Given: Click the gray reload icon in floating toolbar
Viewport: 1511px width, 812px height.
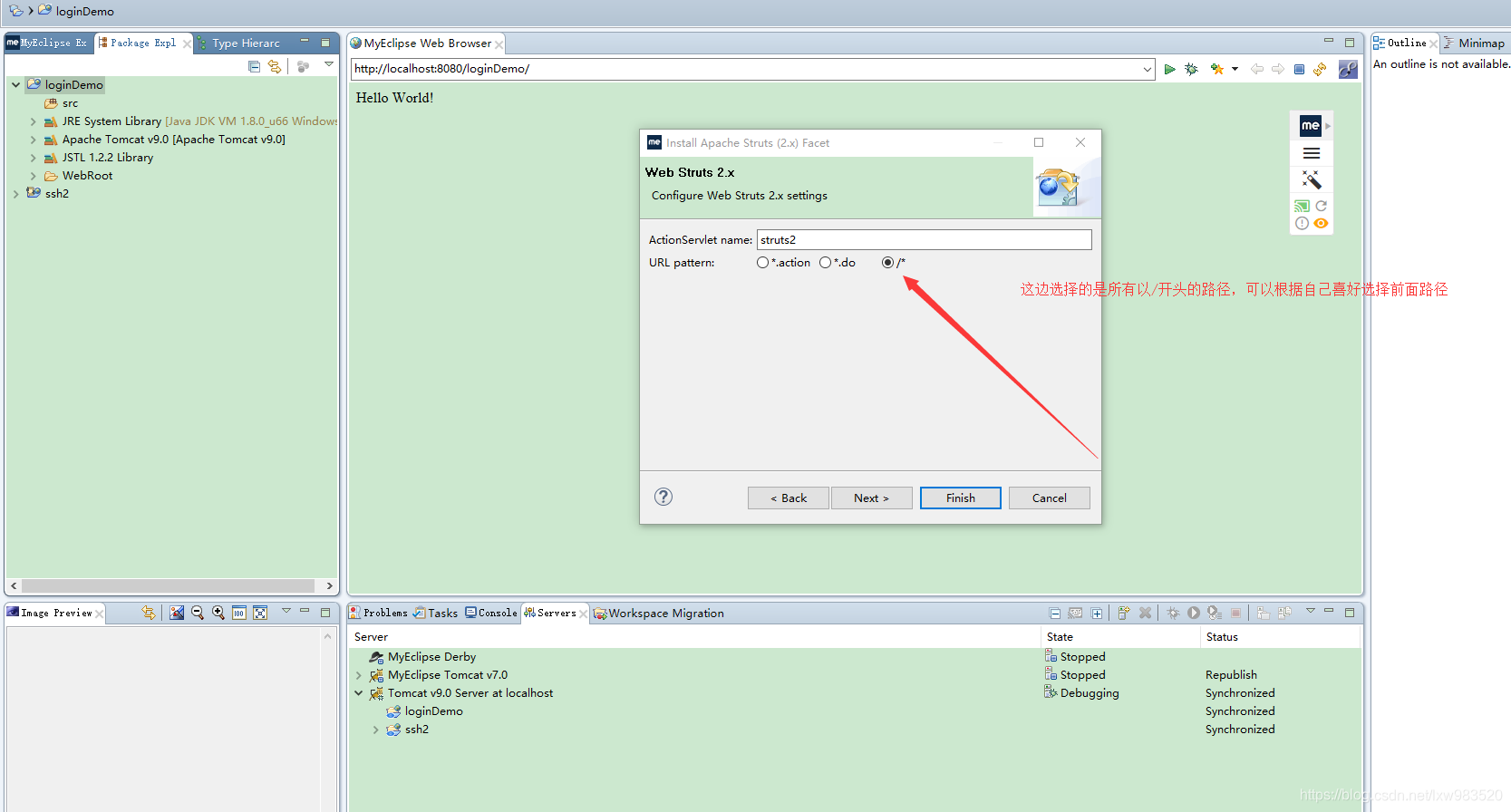Looking at the screenshot, I should click(1321, 206).
